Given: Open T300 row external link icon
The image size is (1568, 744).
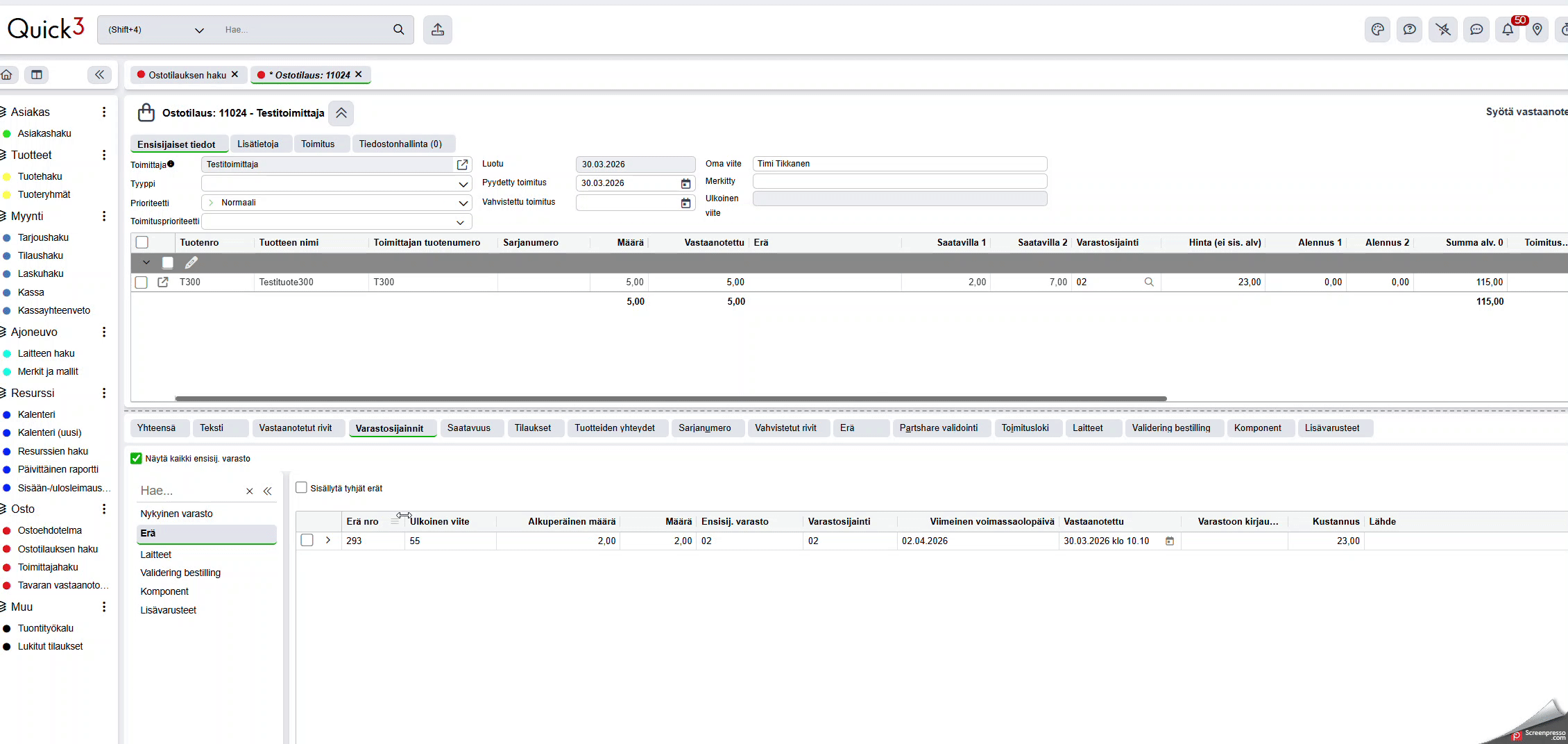Looking at the screenshot, I should pos(163,282).
